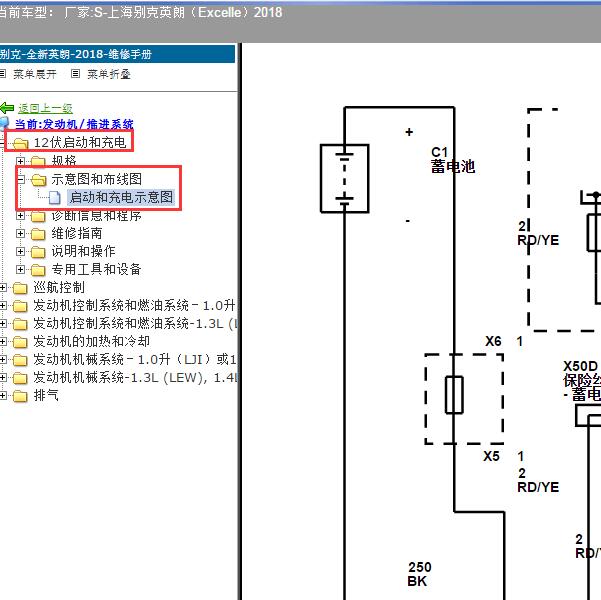The image size is (601, 600).
Task: Click the 巡航控制 folder icon
Action: pyautogui.click(x=20, y=288)
